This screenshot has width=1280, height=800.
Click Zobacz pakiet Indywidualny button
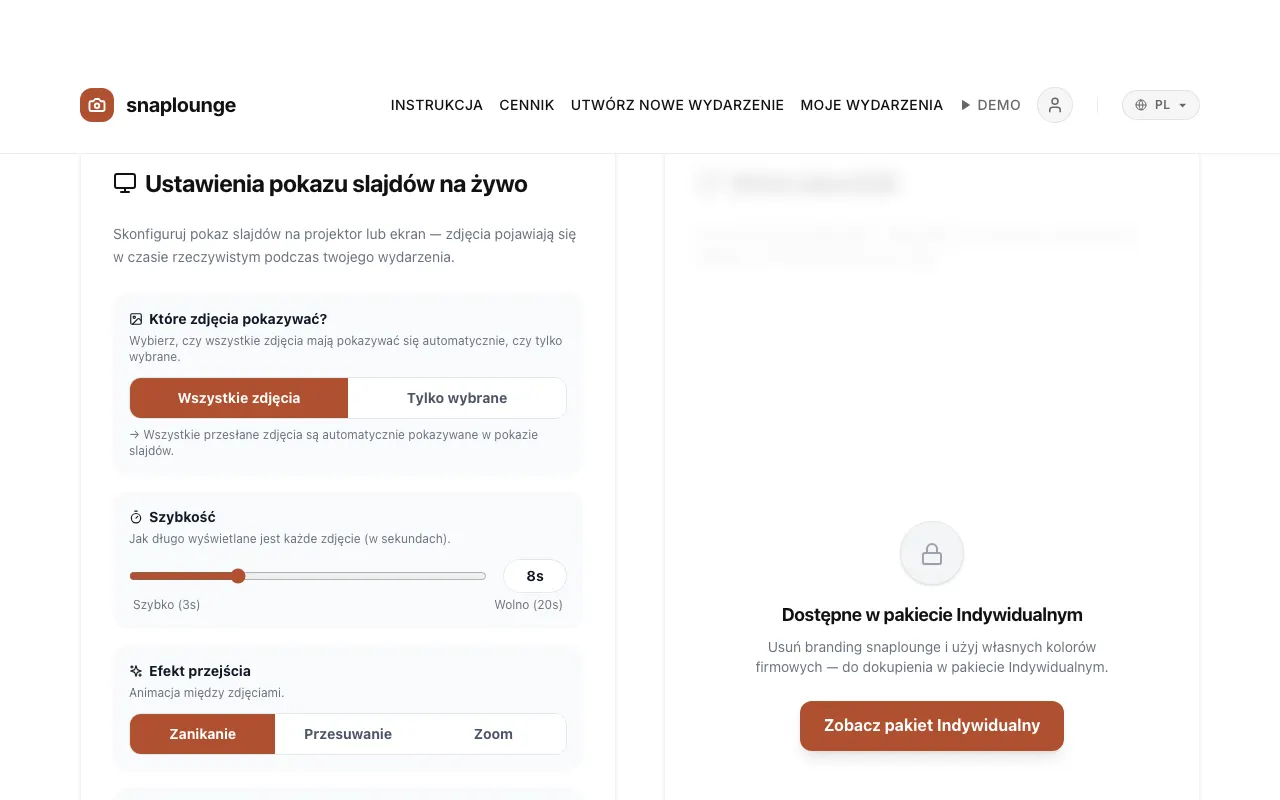point(932,726)
